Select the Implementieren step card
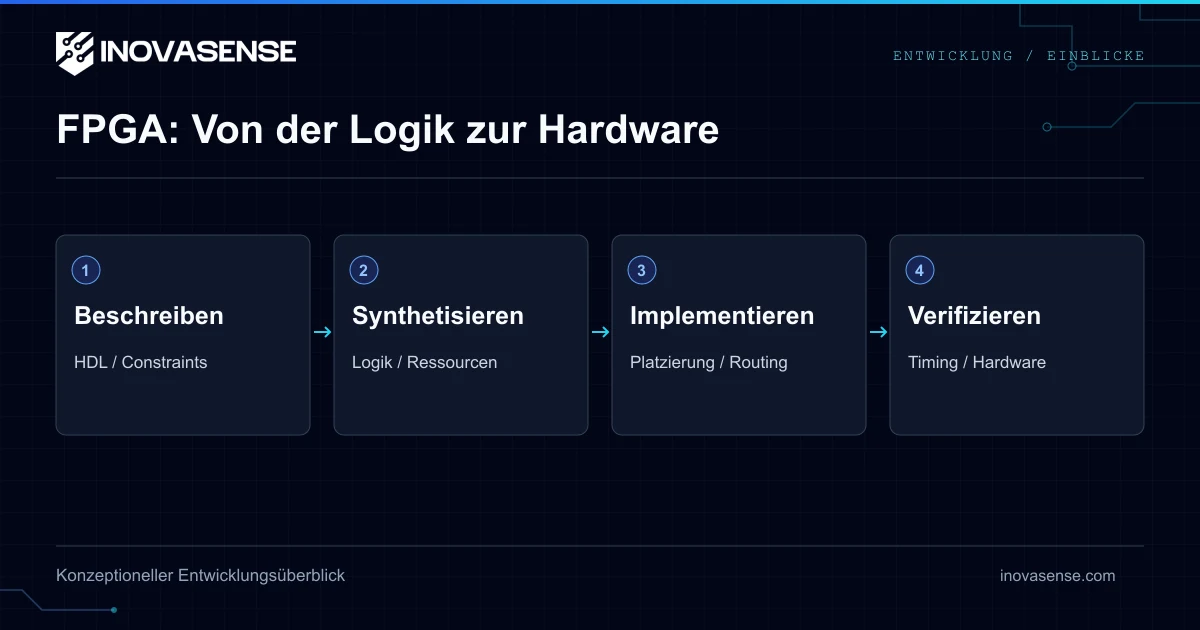 (x=739, y=335)
